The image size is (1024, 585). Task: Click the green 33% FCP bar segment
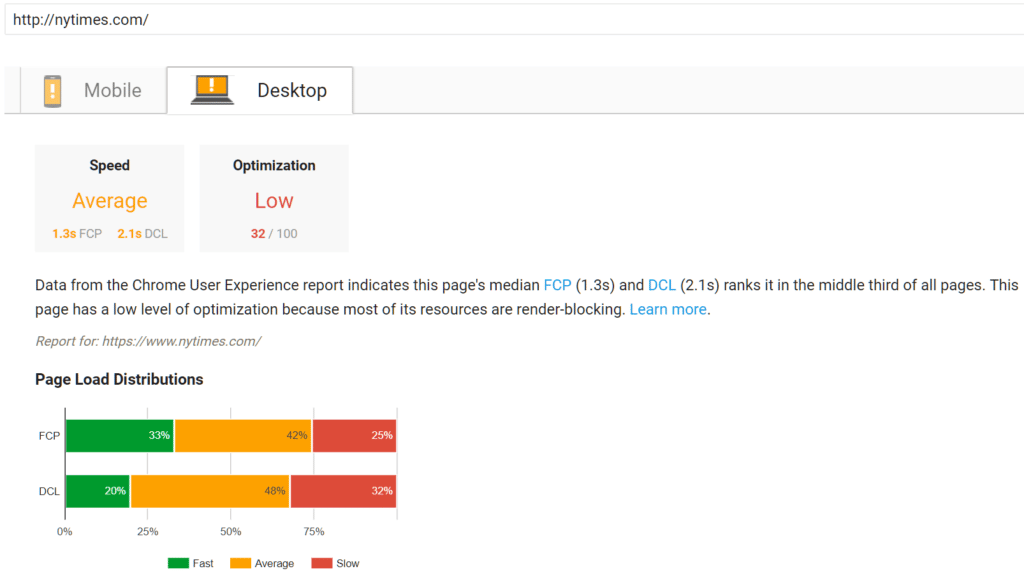pyautogui.click(x=120, y=435)
